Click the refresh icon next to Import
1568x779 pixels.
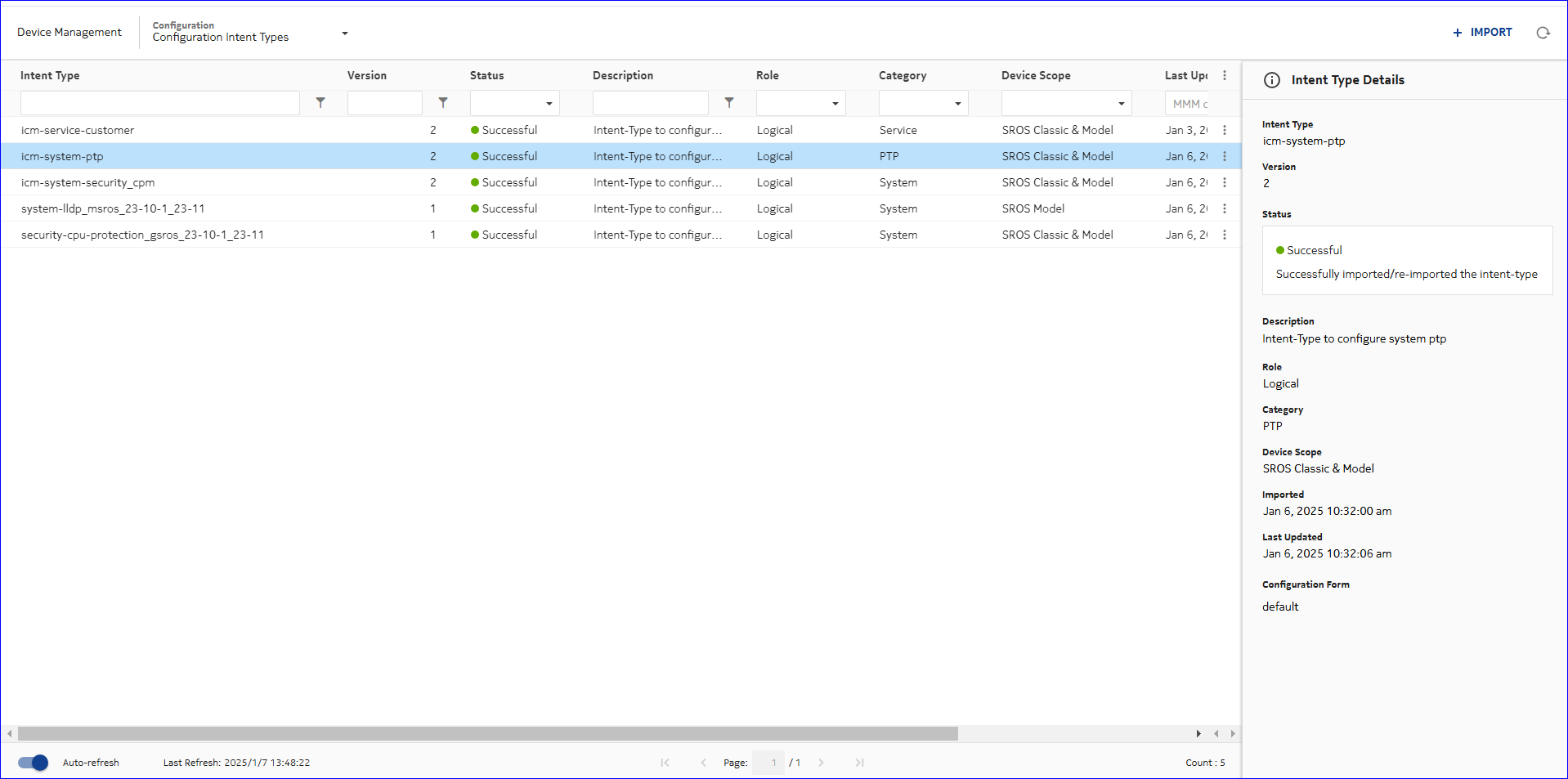[x=1543, y=33]
